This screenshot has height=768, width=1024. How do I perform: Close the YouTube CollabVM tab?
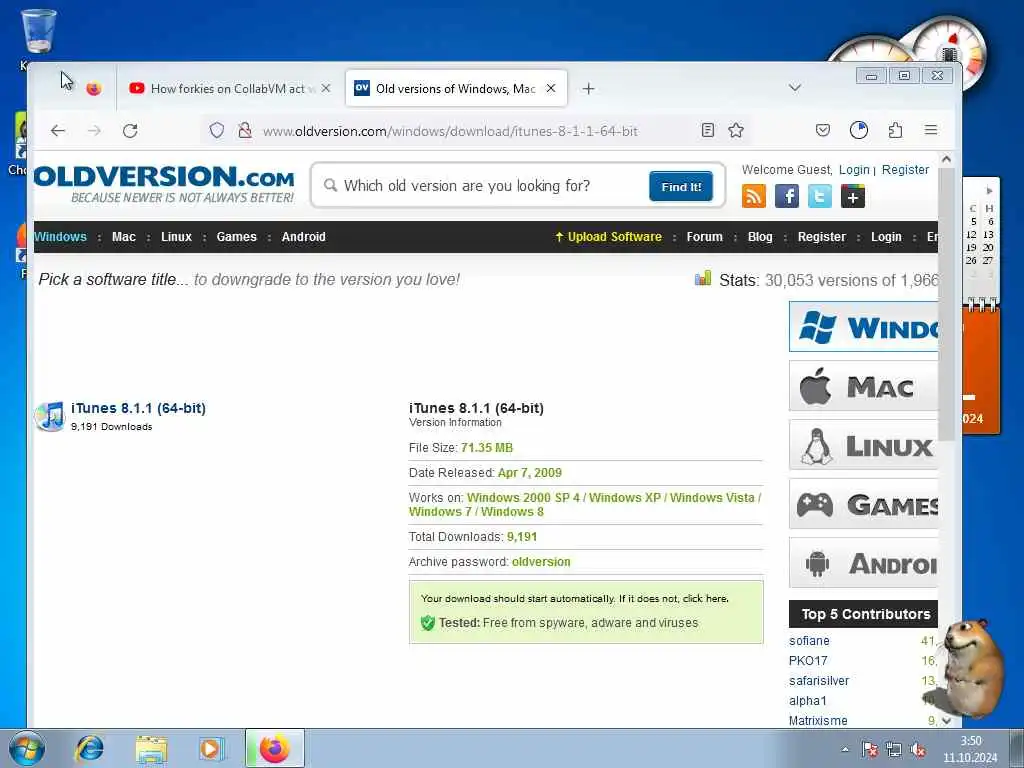[x=326, y=88]
